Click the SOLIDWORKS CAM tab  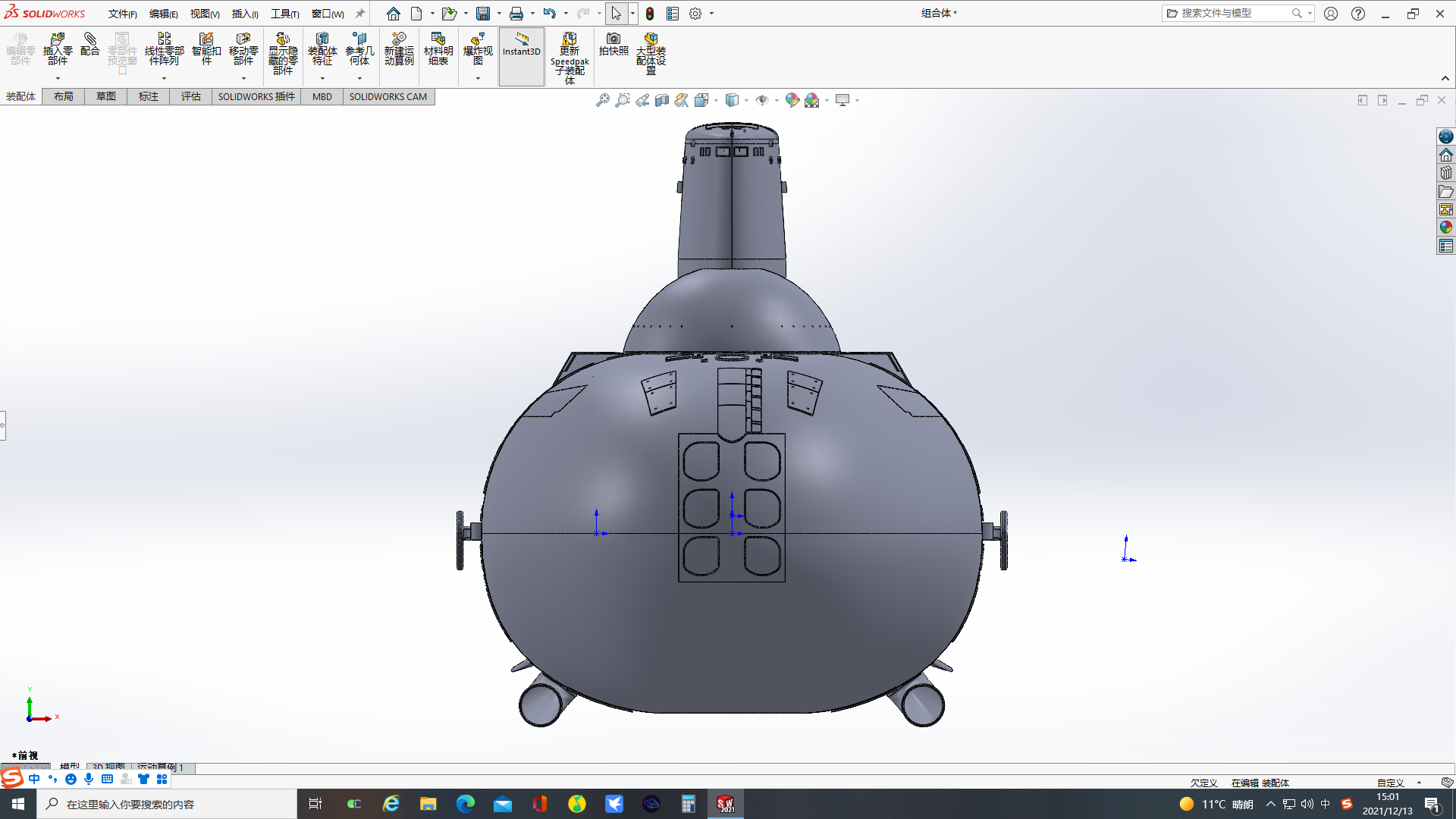[388, 96]
